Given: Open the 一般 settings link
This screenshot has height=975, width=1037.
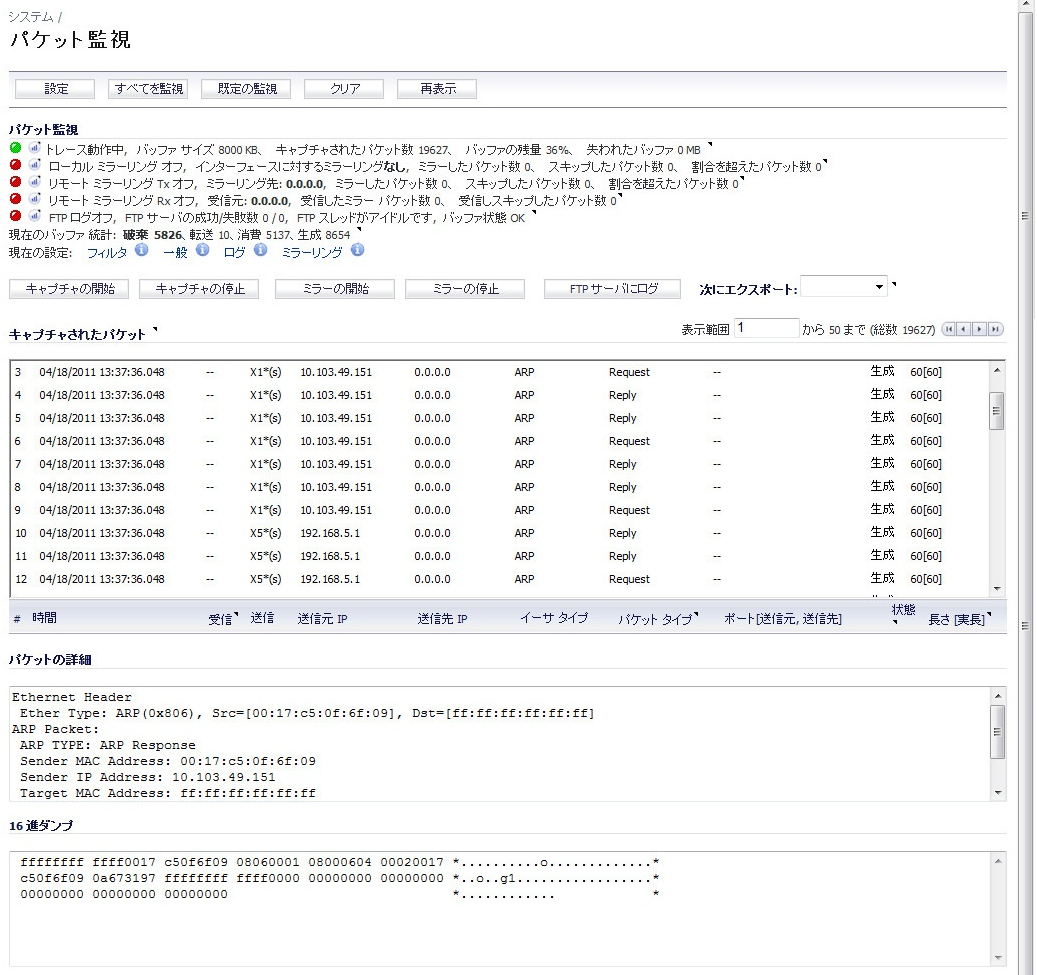Looking at the screenshot, I should pos(175,253).
